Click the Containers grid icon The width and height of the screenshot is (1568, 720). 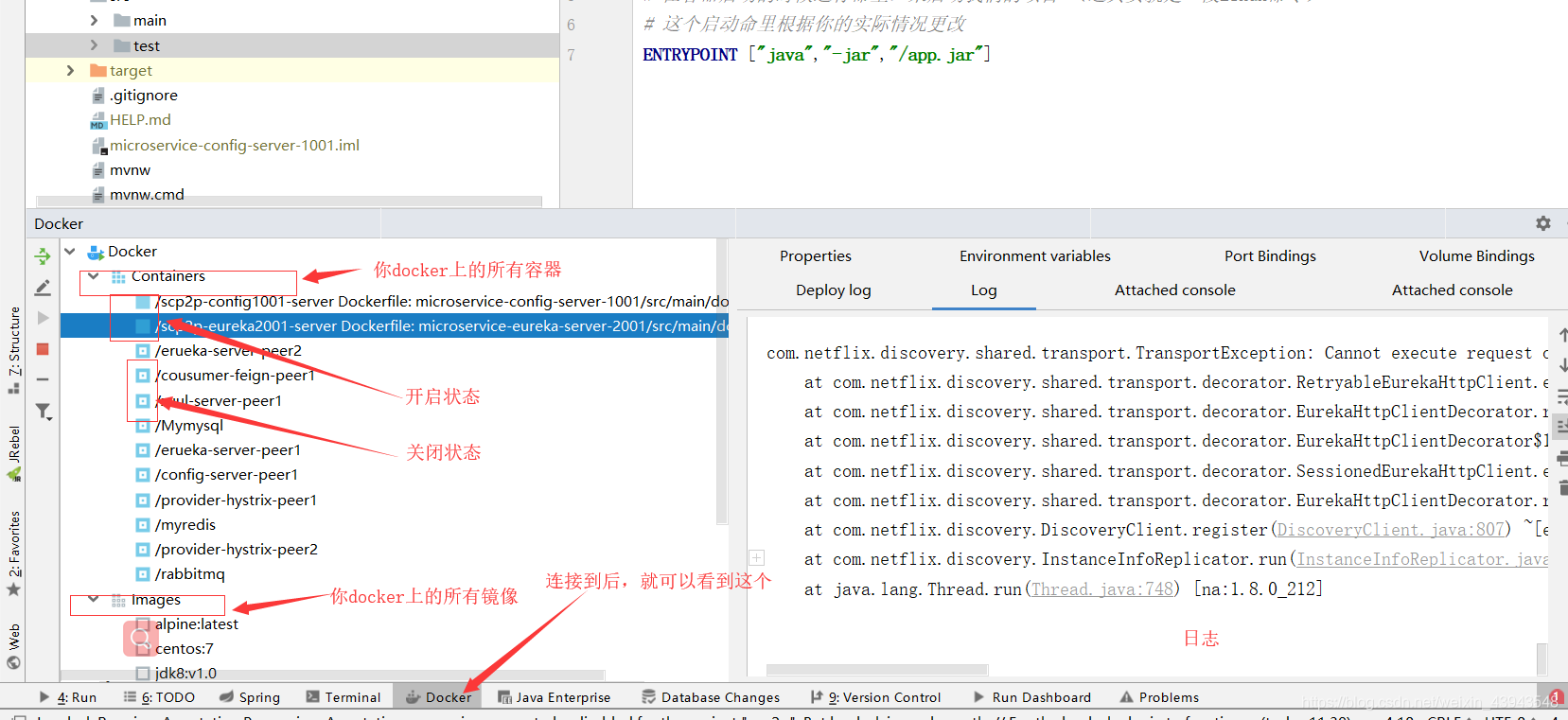(x=118, y=277)
